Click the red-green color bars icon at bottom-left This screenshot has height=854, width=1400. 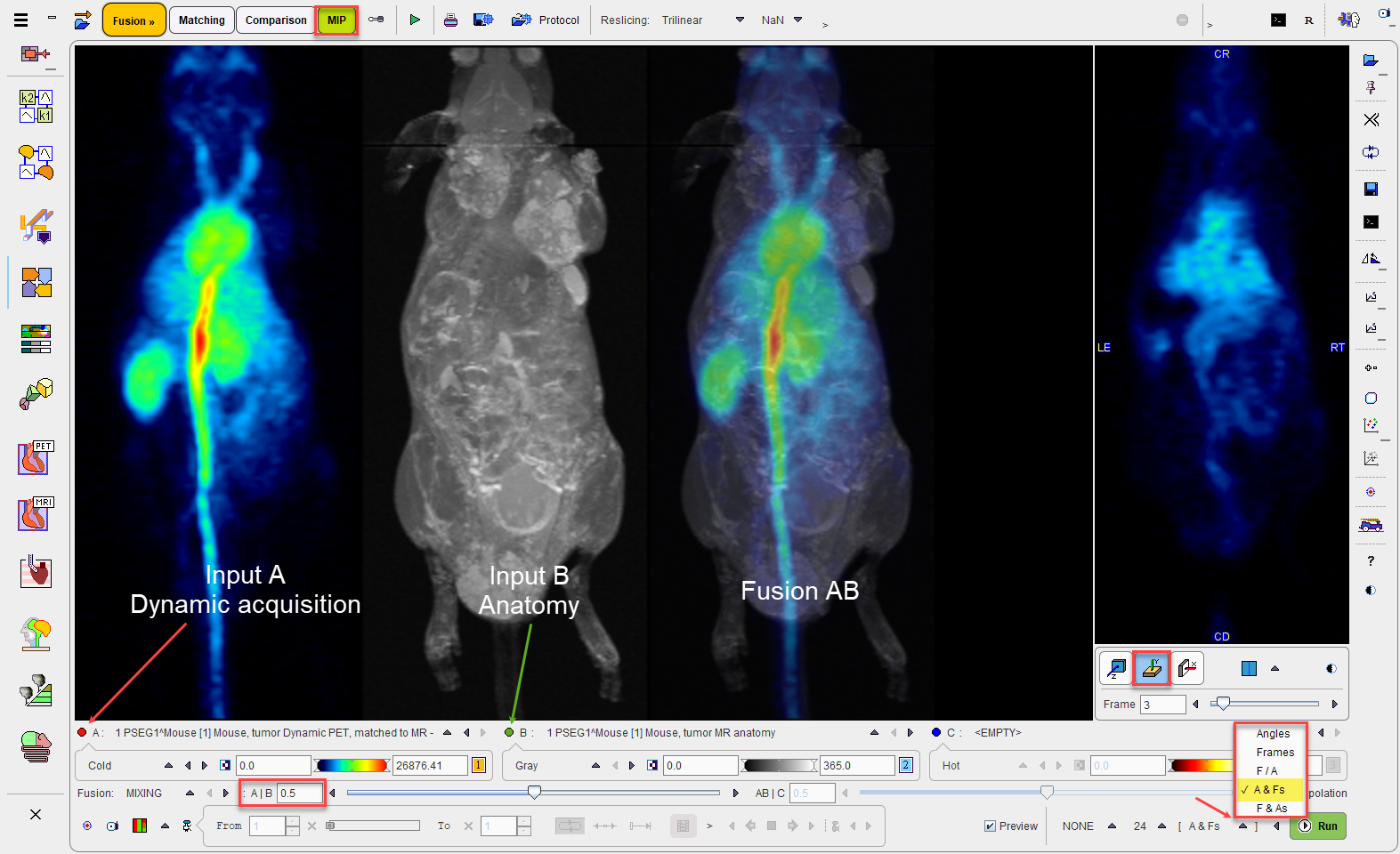140,826
